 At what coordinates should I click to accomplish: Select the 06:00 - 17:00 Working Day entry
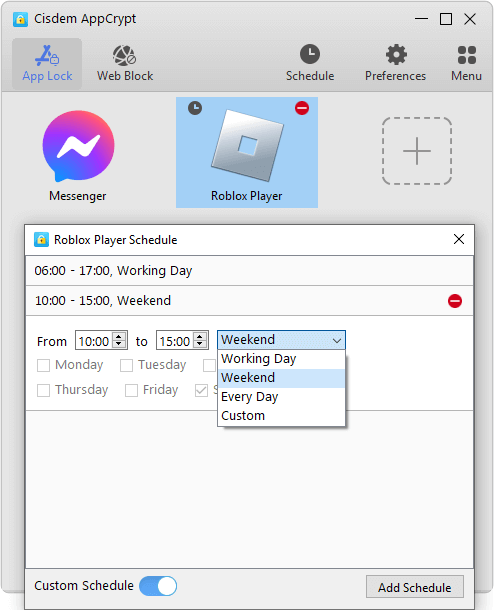[249, 270]
